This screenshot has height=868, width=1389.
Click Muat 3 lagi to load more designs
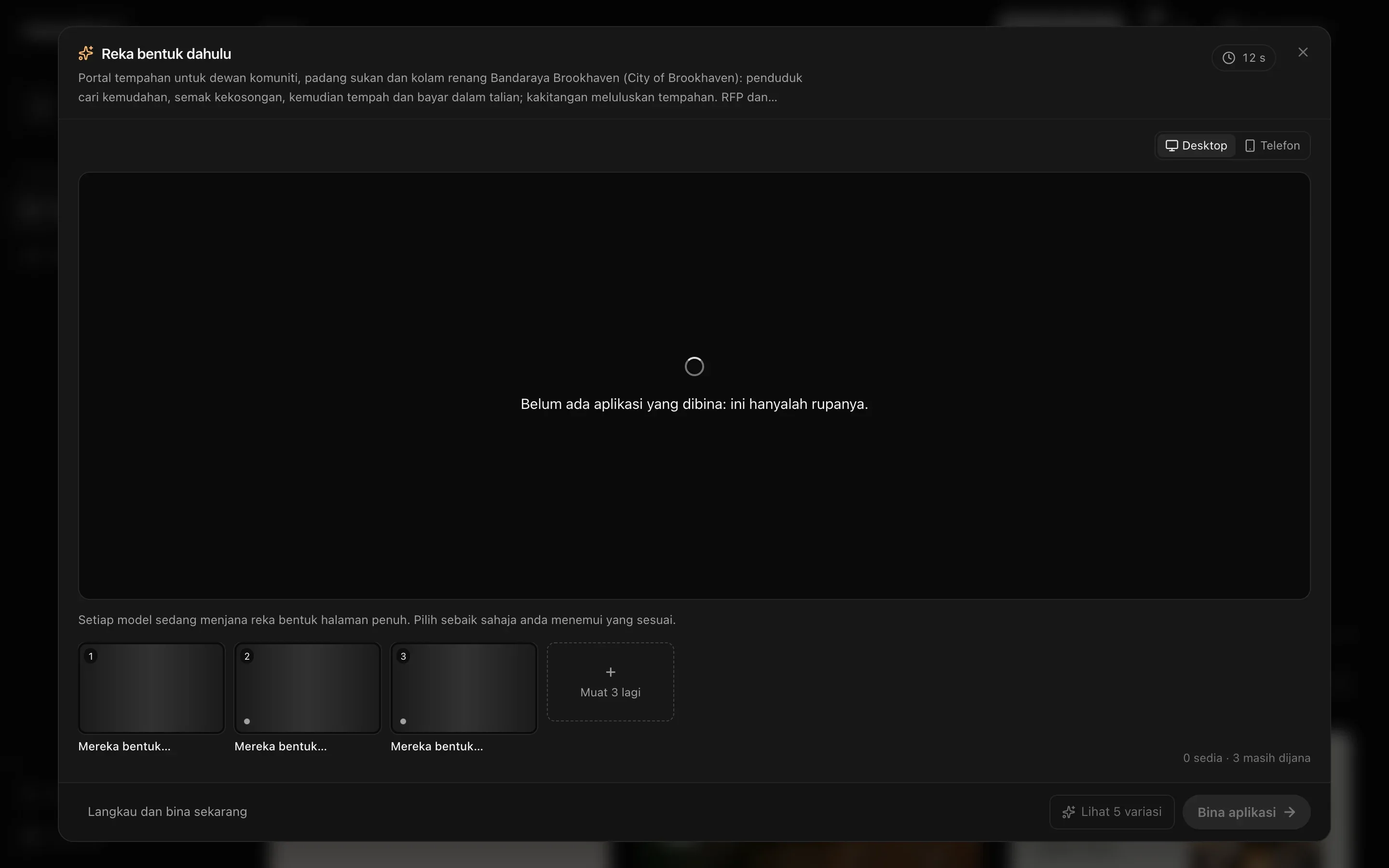coord(610,682)
